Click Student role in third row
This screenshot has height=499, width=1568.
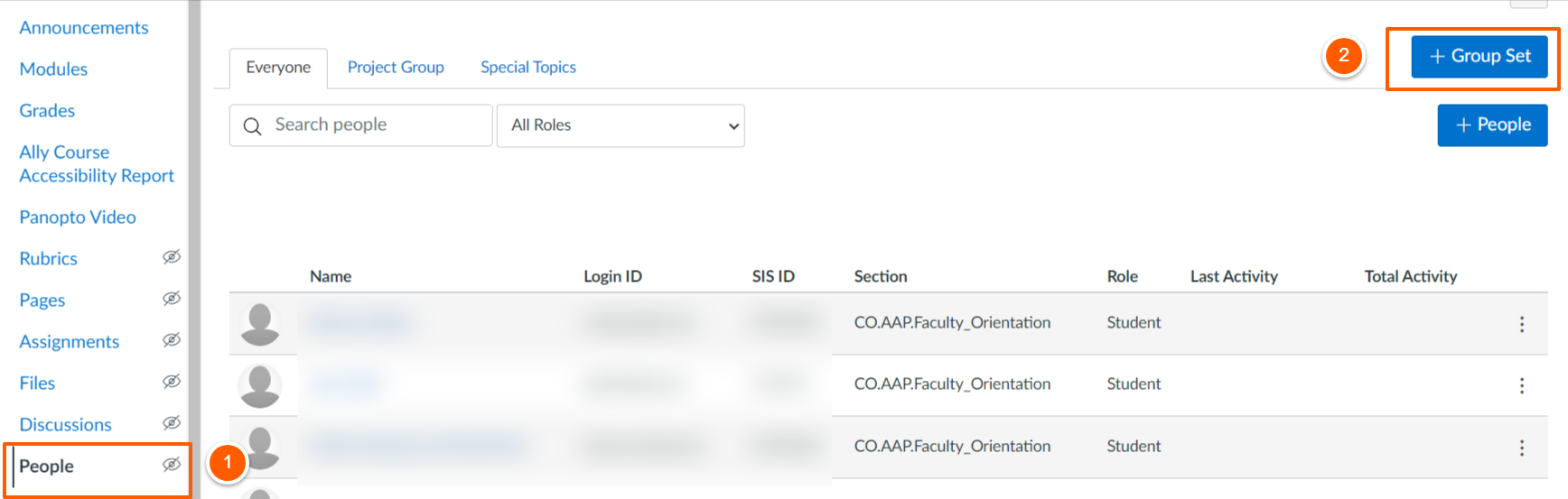point(1134,447)
